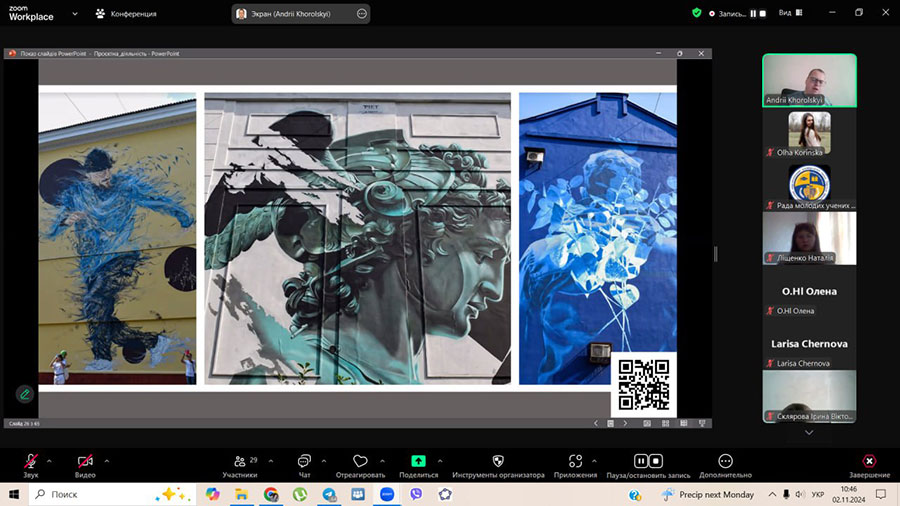This screenshot has width=900, height=506.
Task: Open the Windows Start menu
Action: coord(14,494)
